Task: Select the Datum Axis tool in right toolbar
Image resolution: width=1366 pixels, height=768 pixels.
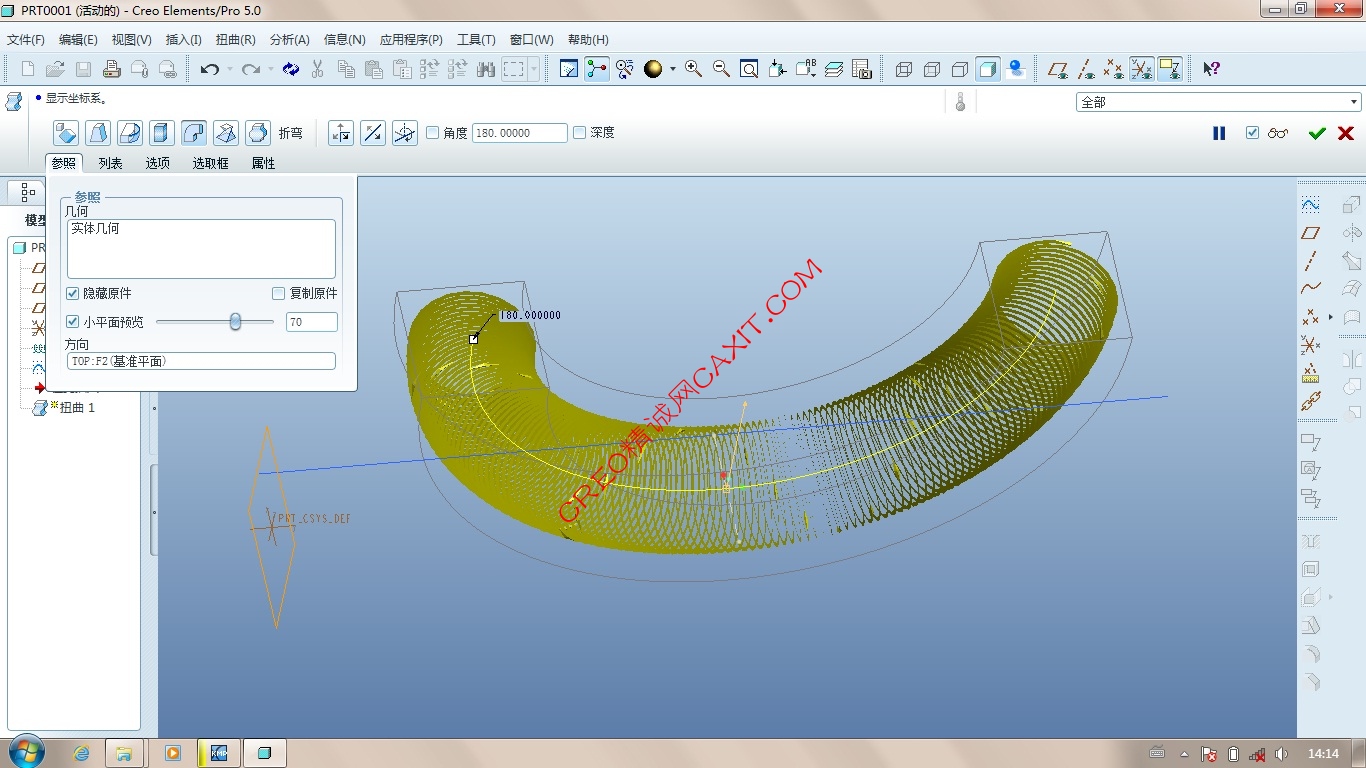Action: pos(1310,261)
